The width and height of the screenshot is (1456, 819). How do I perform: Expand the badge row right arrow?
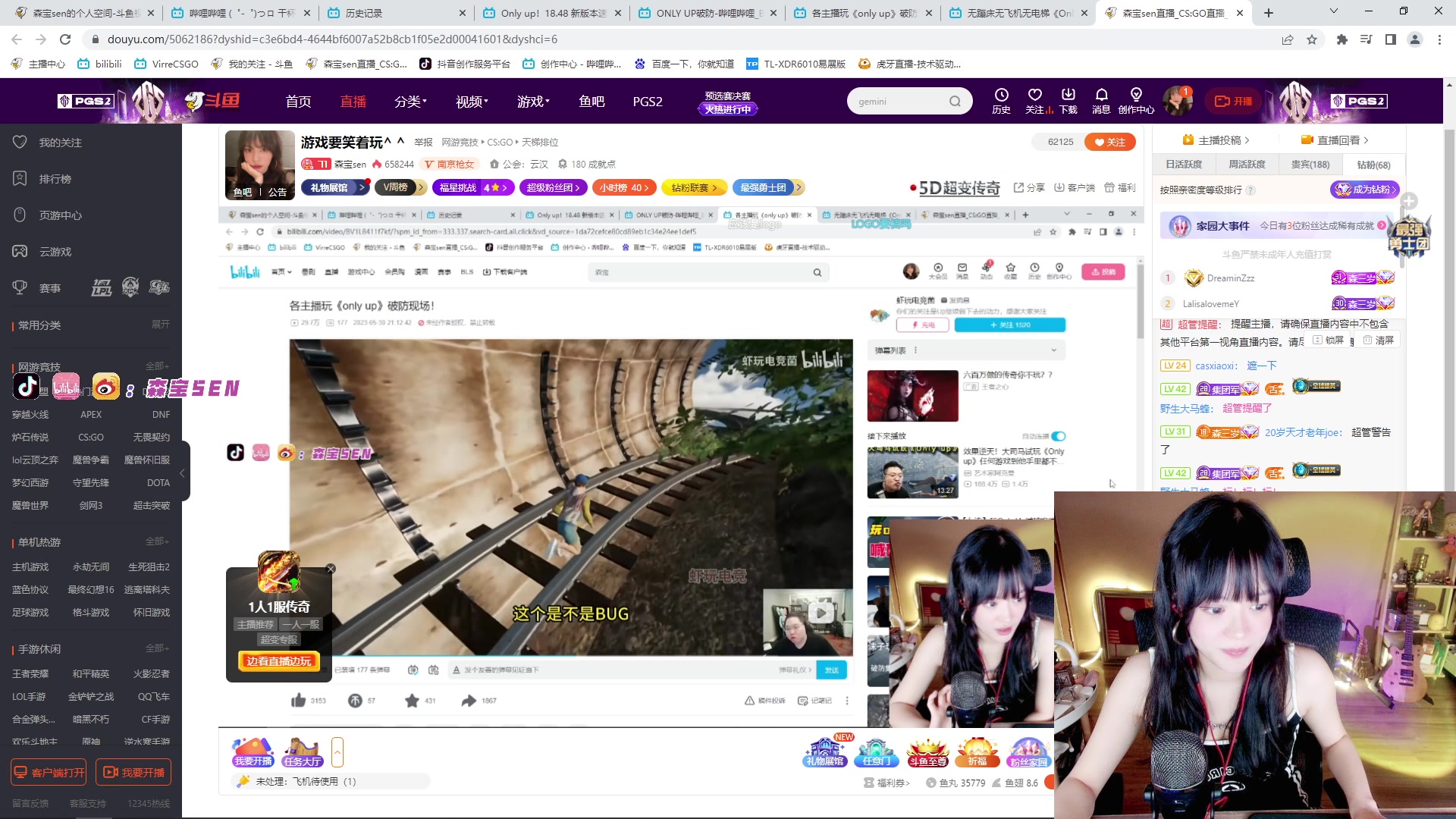(799, 187)
